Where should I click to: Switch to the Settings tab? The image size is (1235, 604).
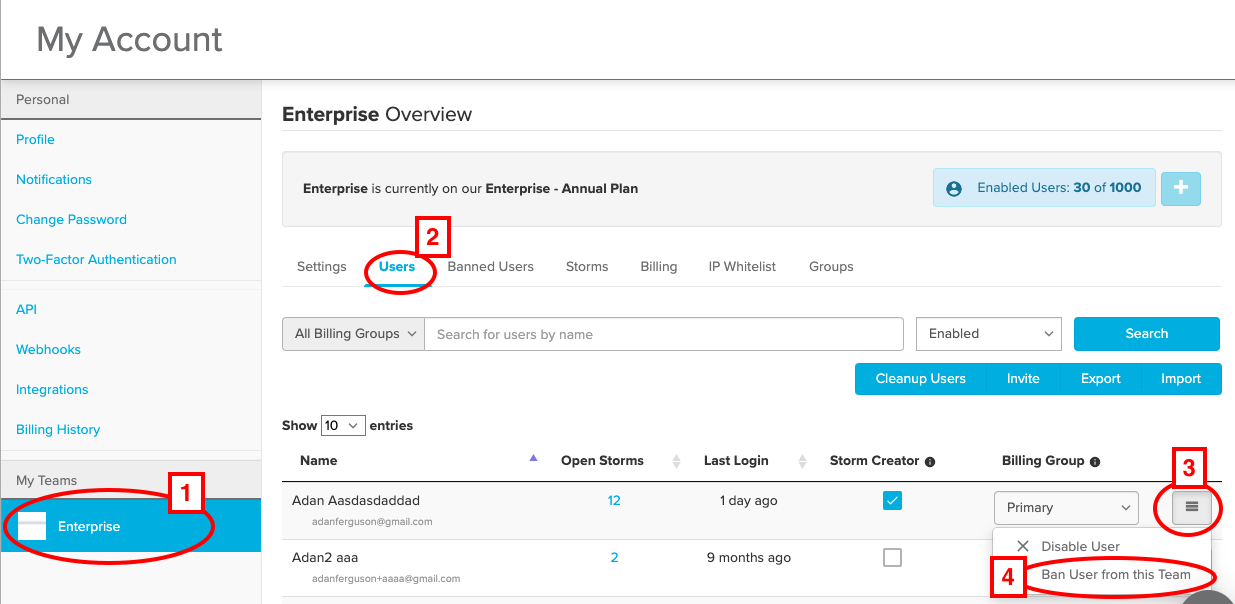click(x=322, y=267)
